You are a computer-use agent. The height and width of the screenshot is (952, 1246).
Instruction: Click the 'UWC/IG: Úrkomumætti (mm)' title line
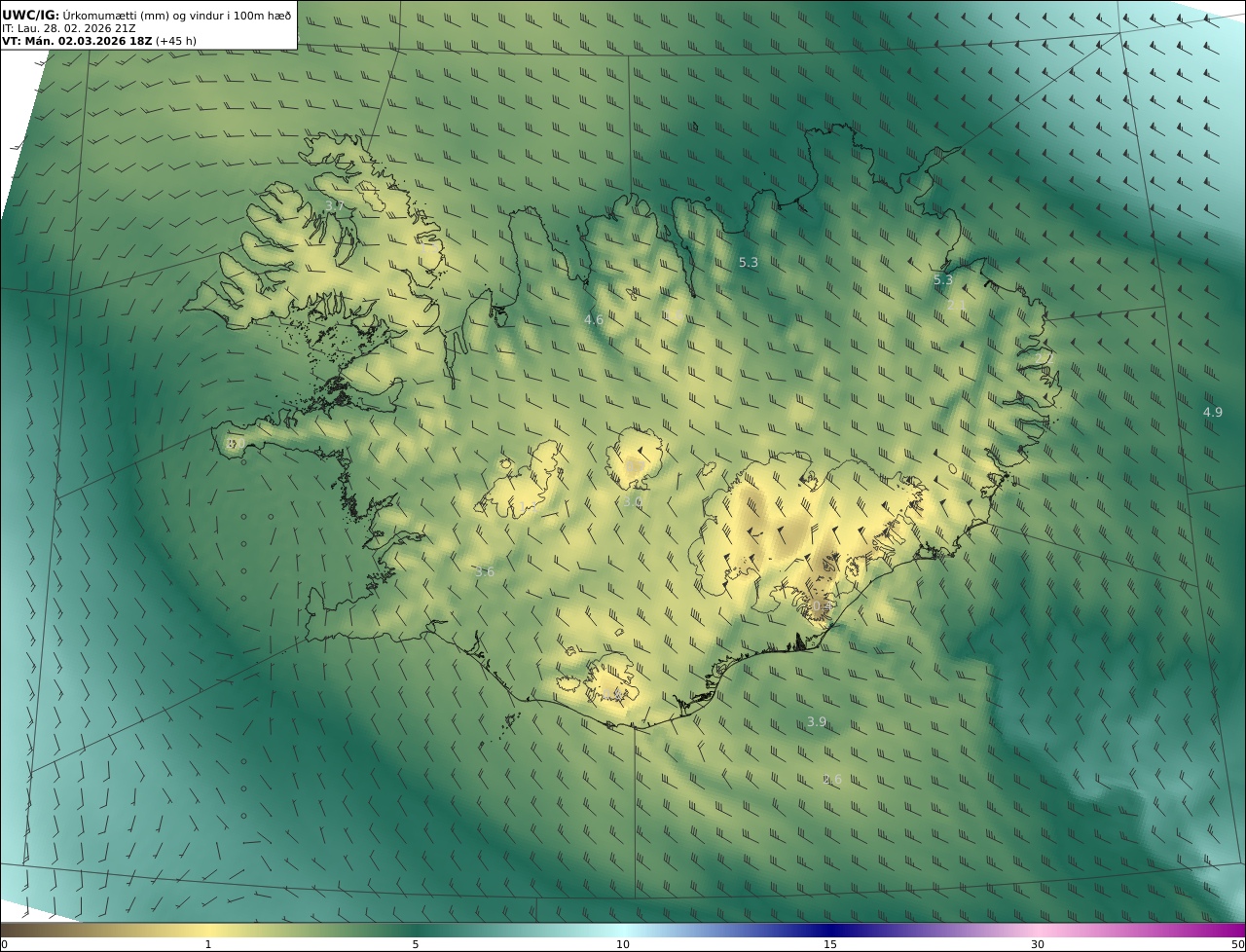click(x=147, y=16)
